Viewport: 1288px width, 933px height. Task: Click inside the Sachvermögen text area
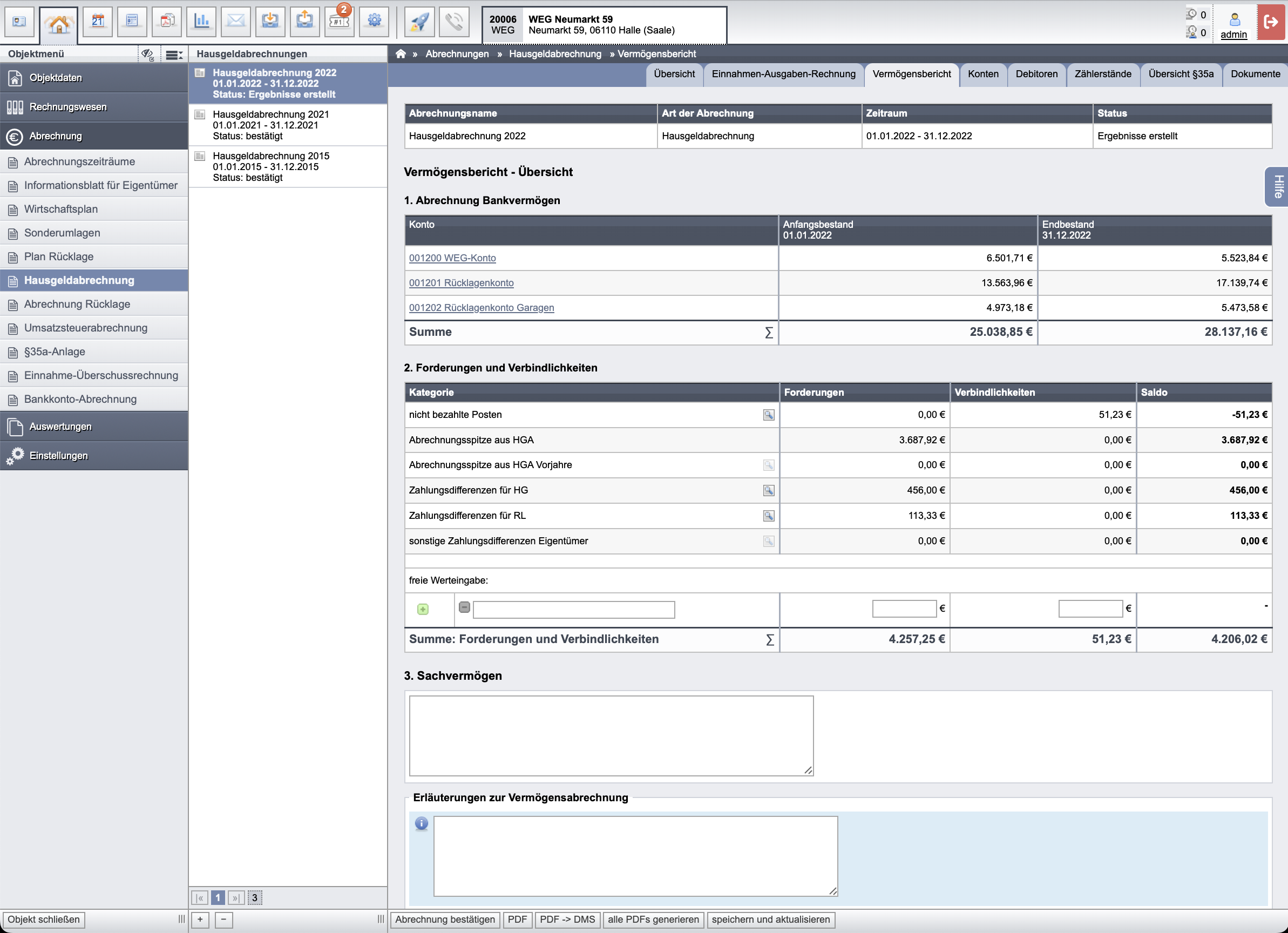point(611,736)
